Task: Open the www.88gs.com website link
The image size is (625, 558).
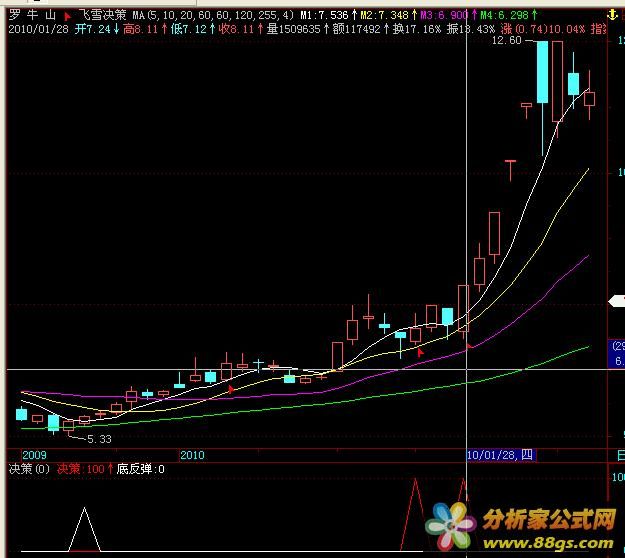Action: click(548, 544)
